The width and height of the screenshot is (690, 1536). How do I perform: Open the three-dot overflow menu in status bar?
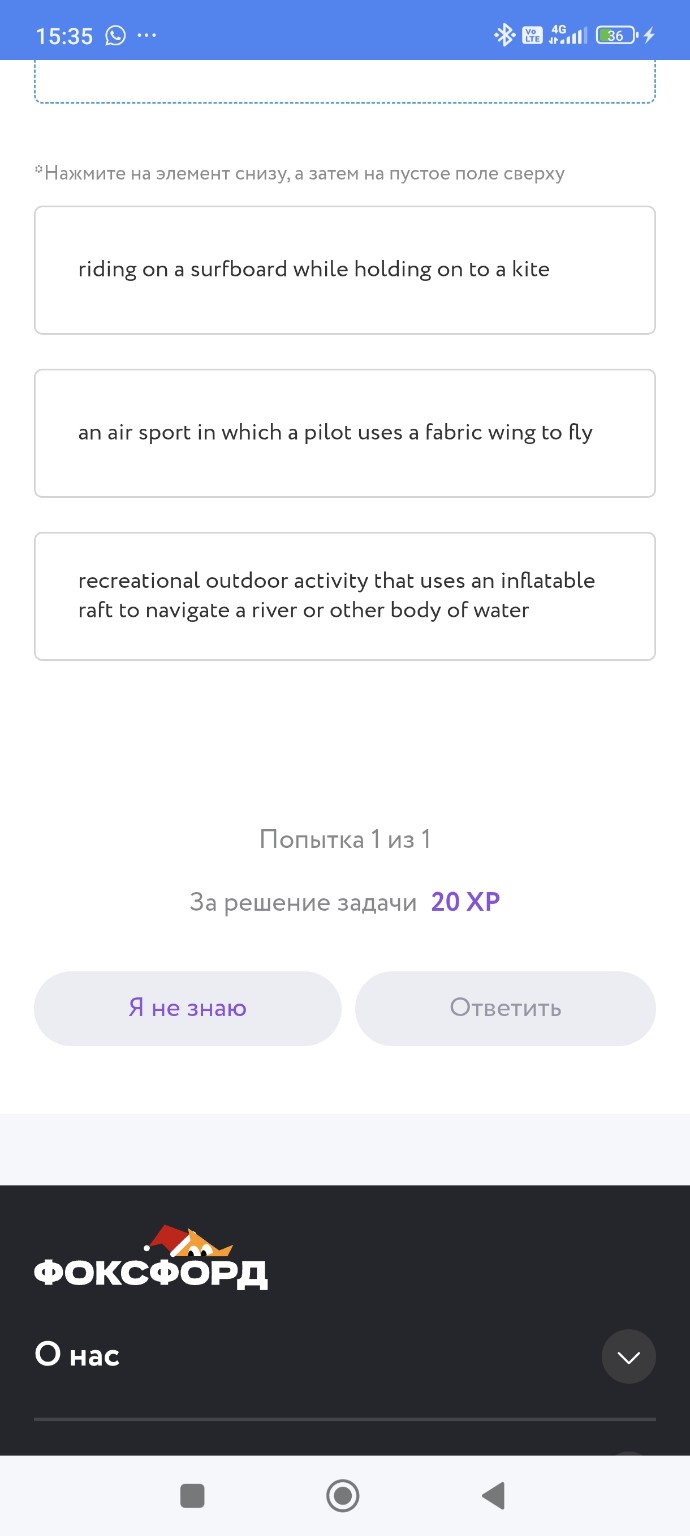(146, 35)
